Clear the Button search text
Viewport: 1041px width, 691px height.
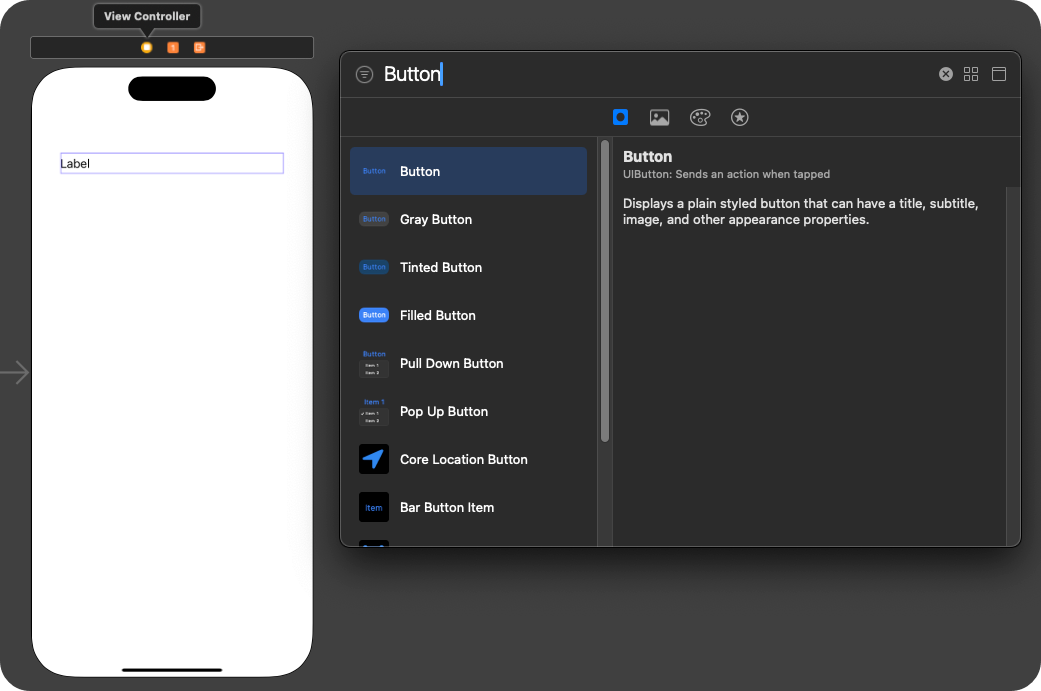coord(945,74)
